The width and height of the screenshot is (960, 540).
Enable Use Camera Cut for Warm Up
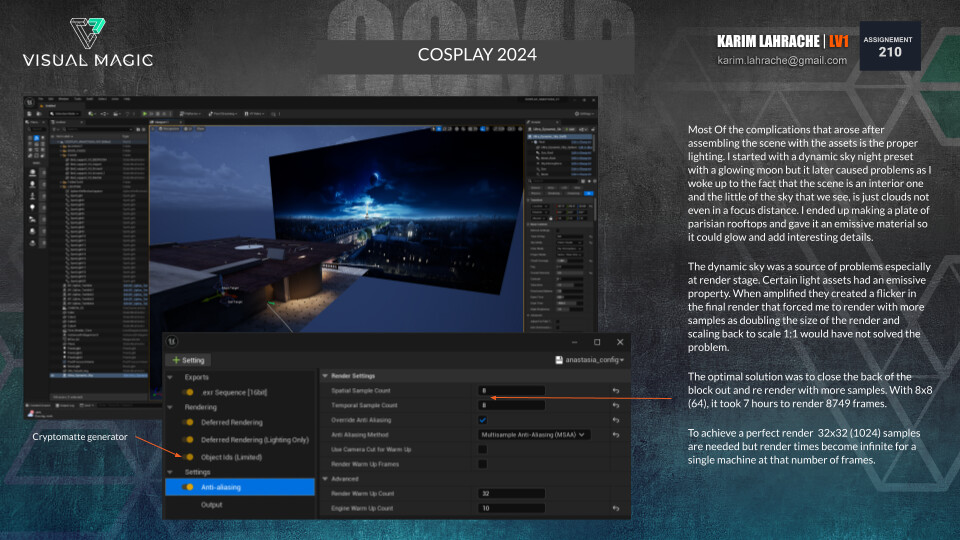pyautogui.click(x=482, y=449)
